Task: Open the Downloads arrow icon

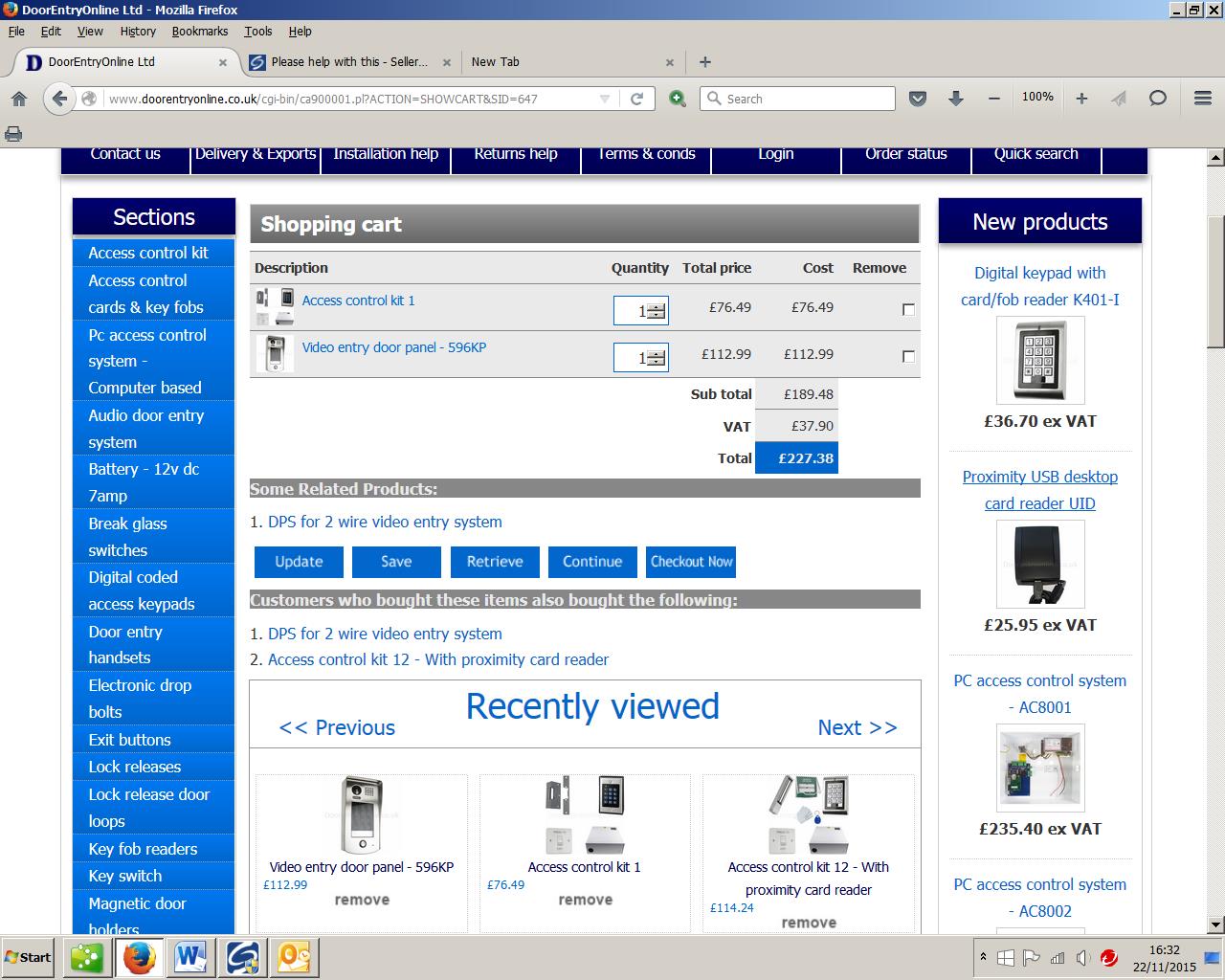Action: (x=955, y=99)
